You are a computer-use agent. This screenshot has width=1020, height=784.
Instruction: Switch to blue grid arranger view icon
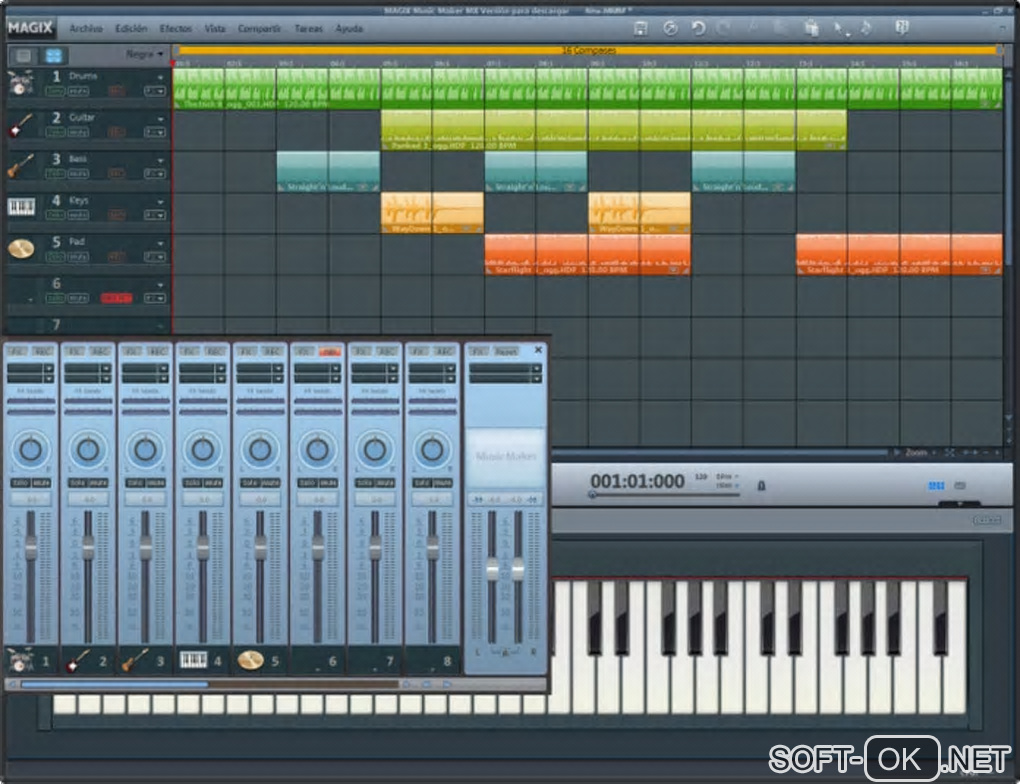(x=53, y=56)
